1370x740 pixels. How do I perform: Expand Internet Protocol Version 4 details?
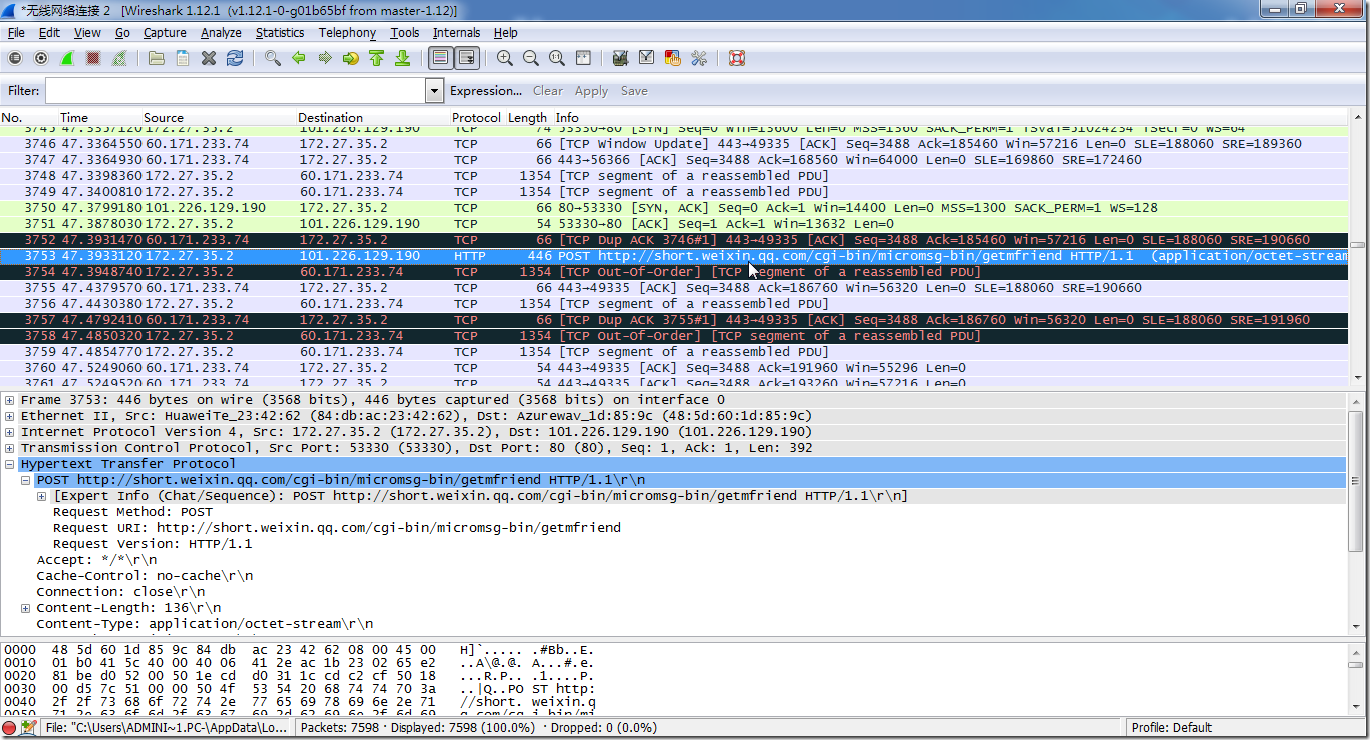point(10,432)
